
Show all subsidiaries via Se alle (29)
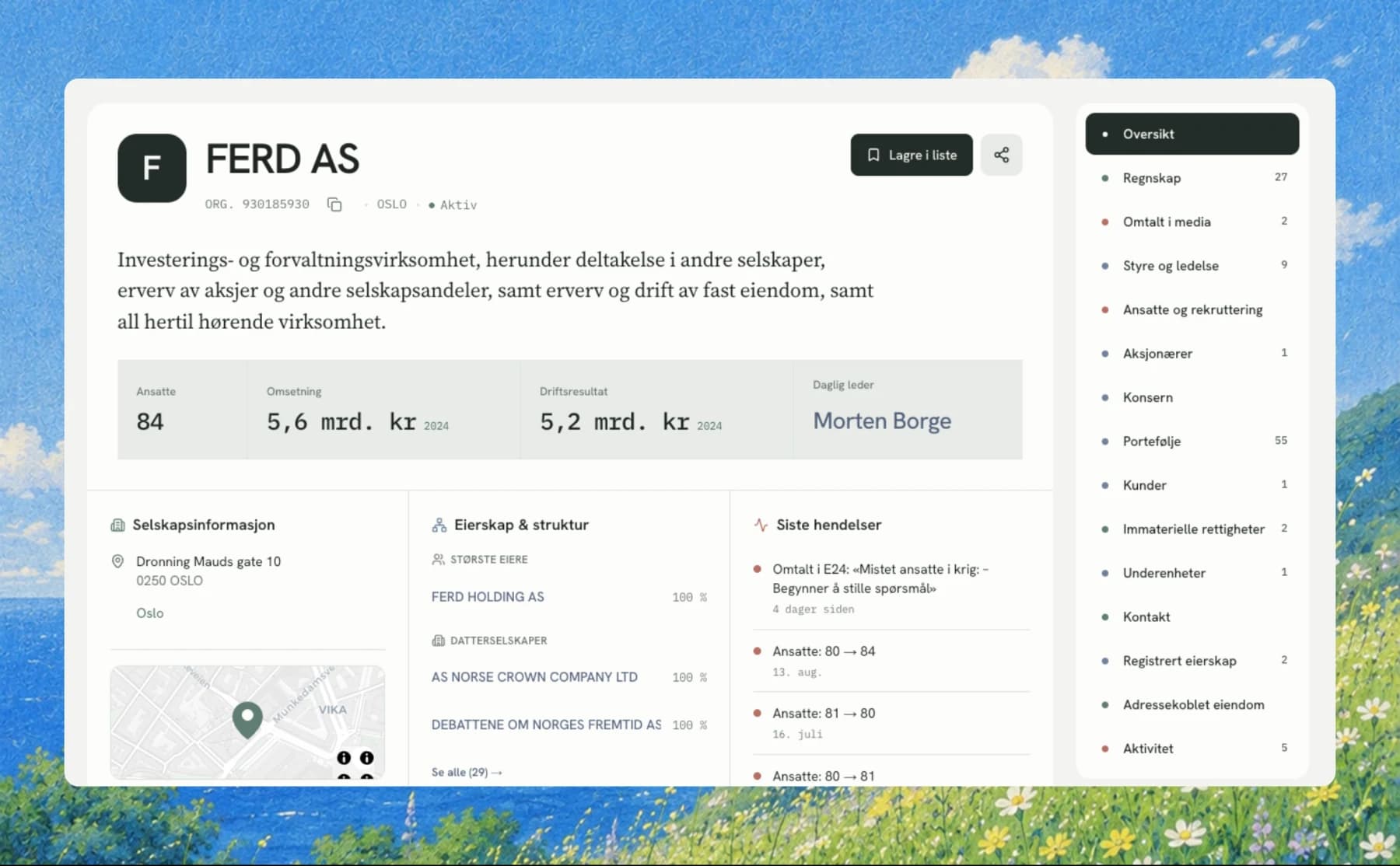click(x=467, y=772)
